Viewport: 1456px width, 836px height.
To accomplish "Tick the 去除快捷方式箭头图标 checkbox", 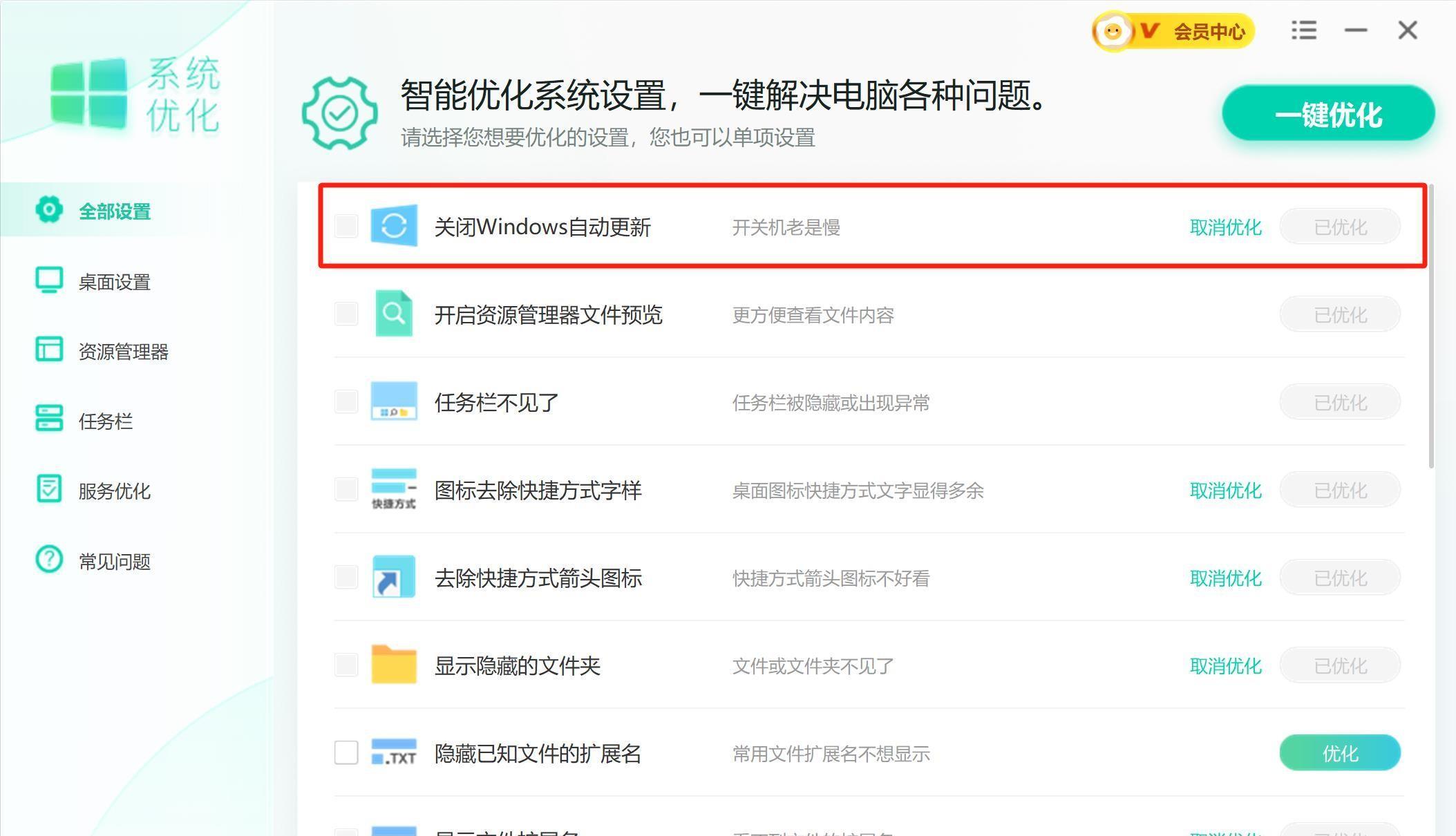I will tap(346, 577).
